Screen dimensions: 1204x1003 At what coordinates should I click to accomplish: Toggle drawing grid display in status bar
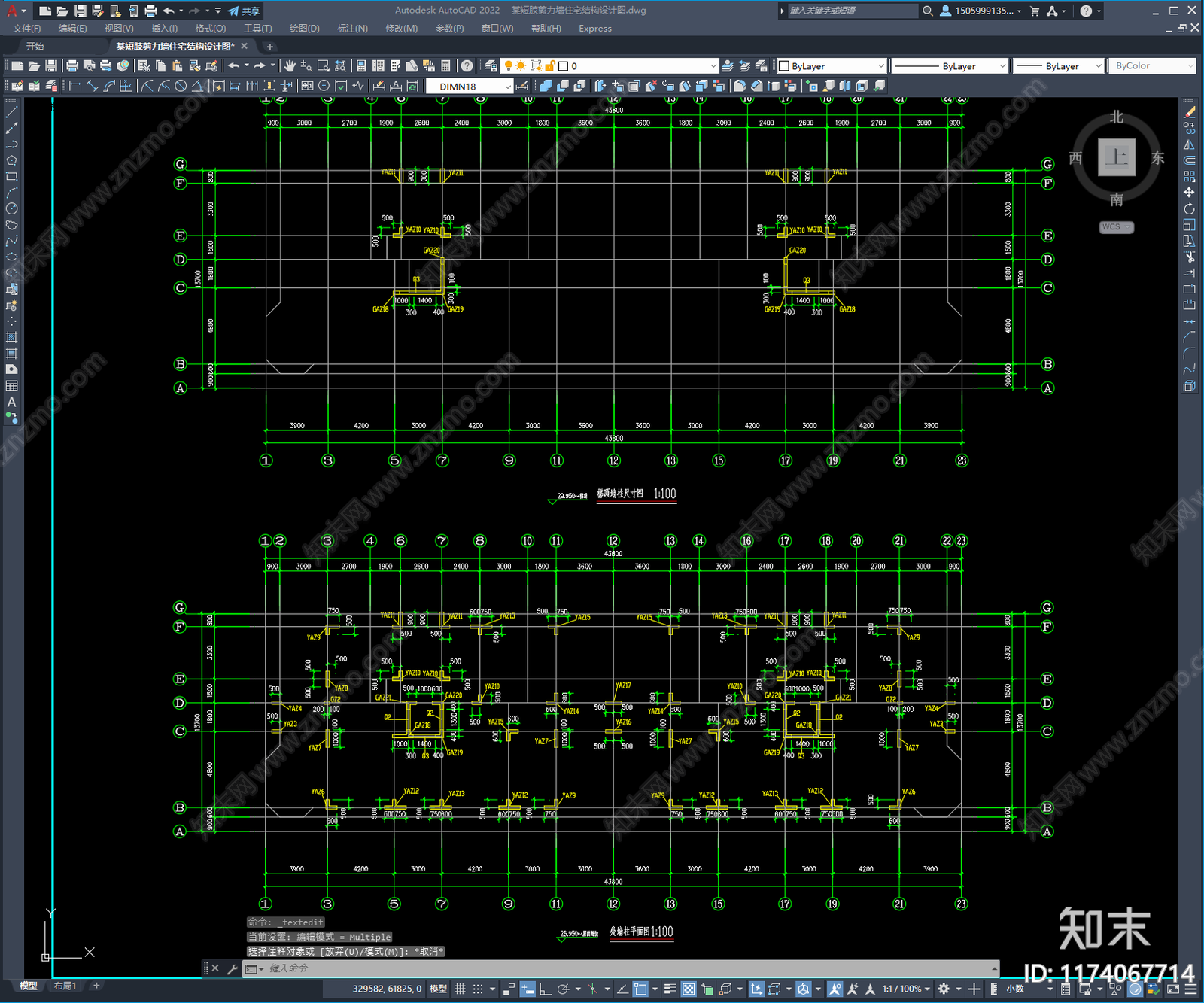[460, 989]
